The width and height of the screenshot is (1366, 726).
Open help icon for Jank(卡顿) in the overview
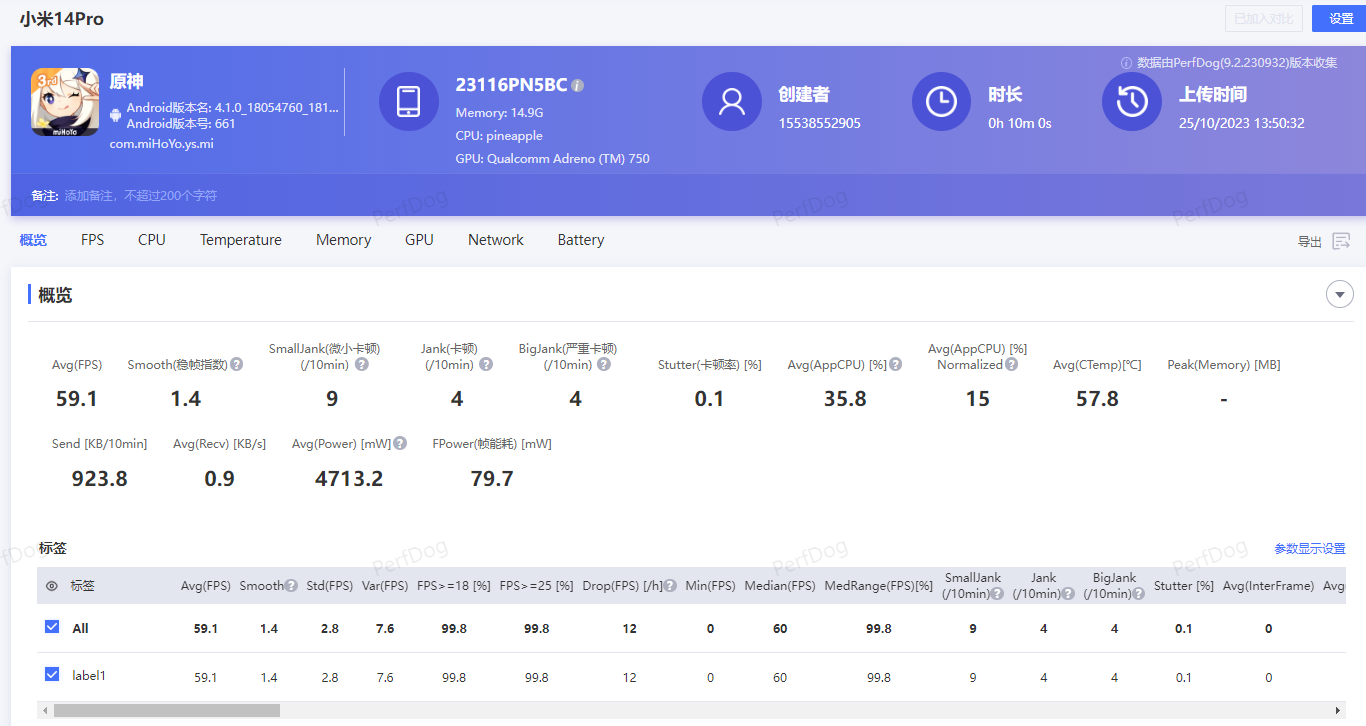(486, 365)
